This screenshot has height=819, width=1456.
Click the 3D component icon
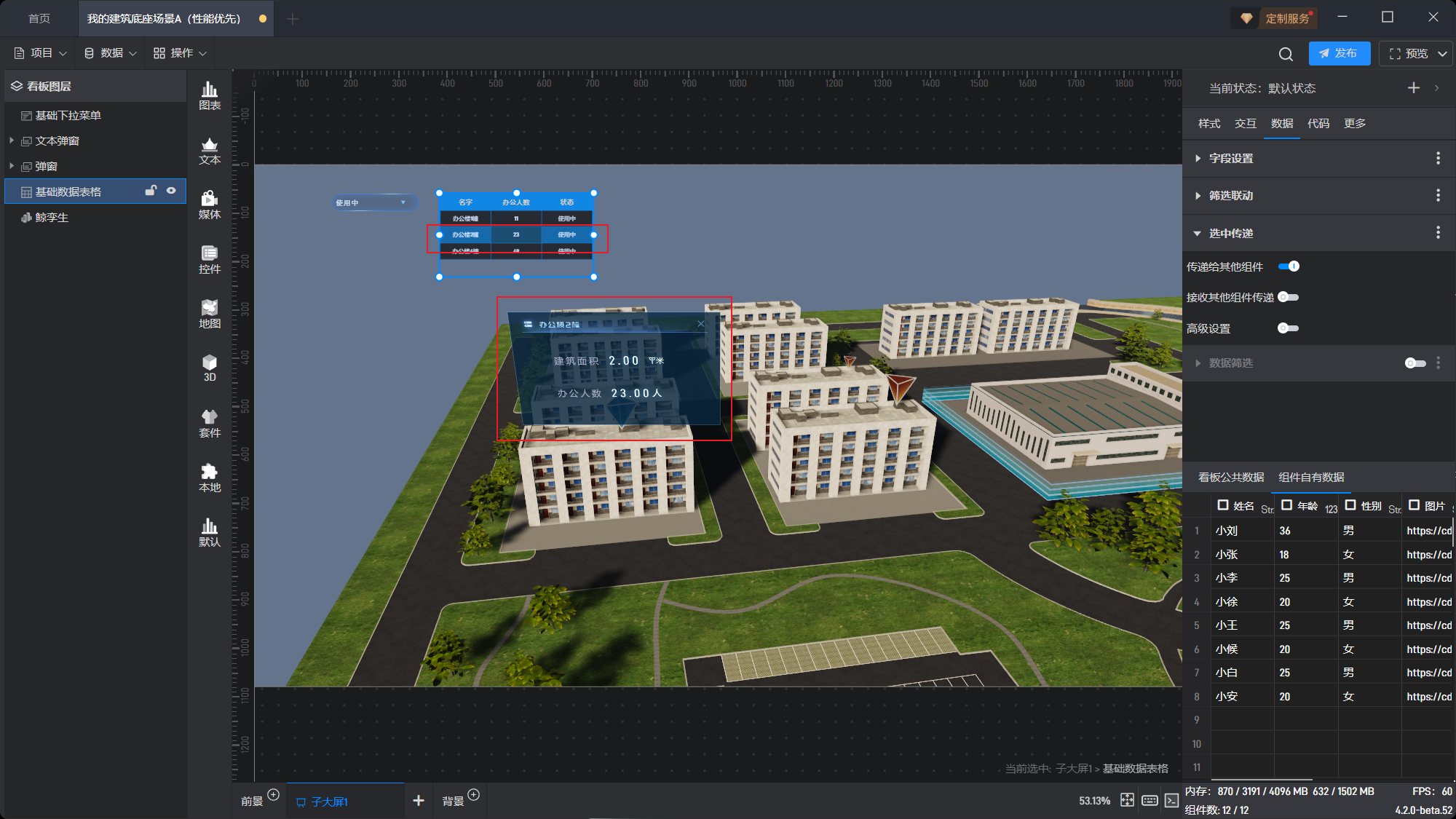(x=210, y=368)
